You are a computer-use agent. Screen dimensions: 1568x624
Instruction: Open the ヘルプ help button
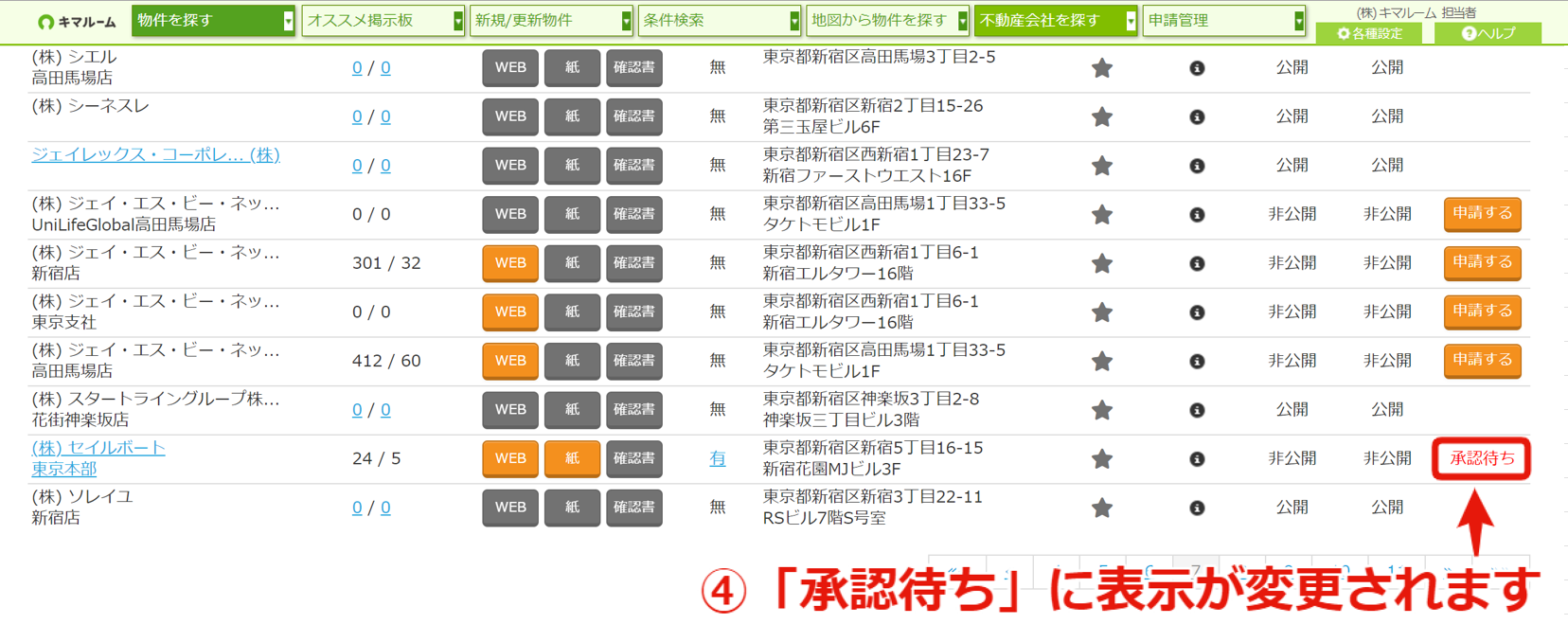click(1488, 33)
